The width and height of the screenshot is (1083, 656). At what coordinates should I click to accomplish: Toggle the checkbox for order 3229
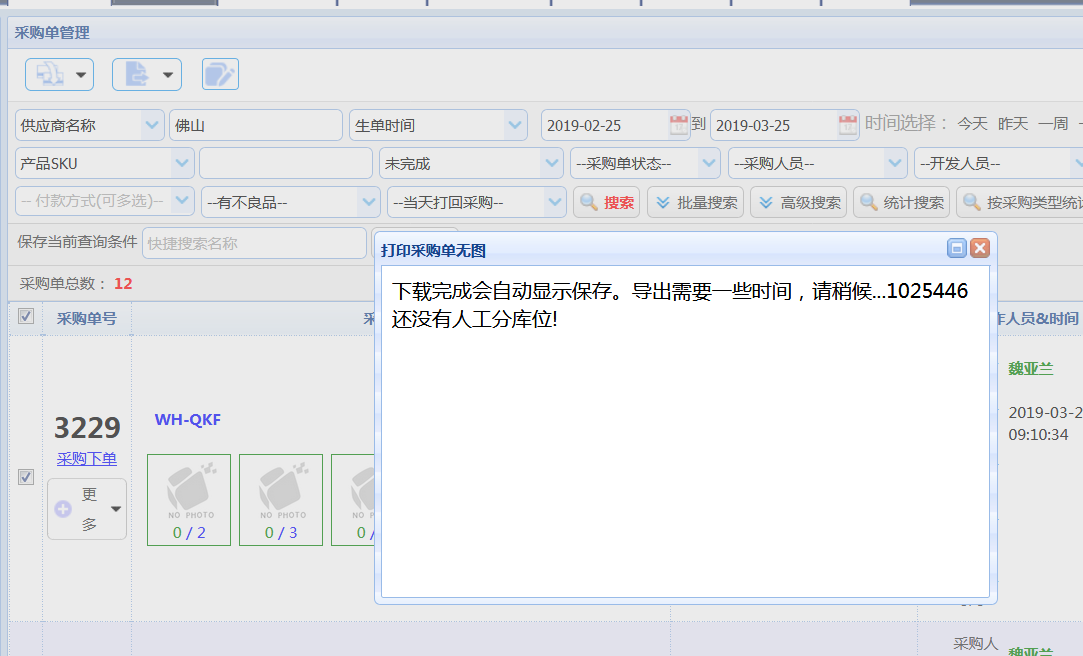pyautogui.click(x=26, y=477)
